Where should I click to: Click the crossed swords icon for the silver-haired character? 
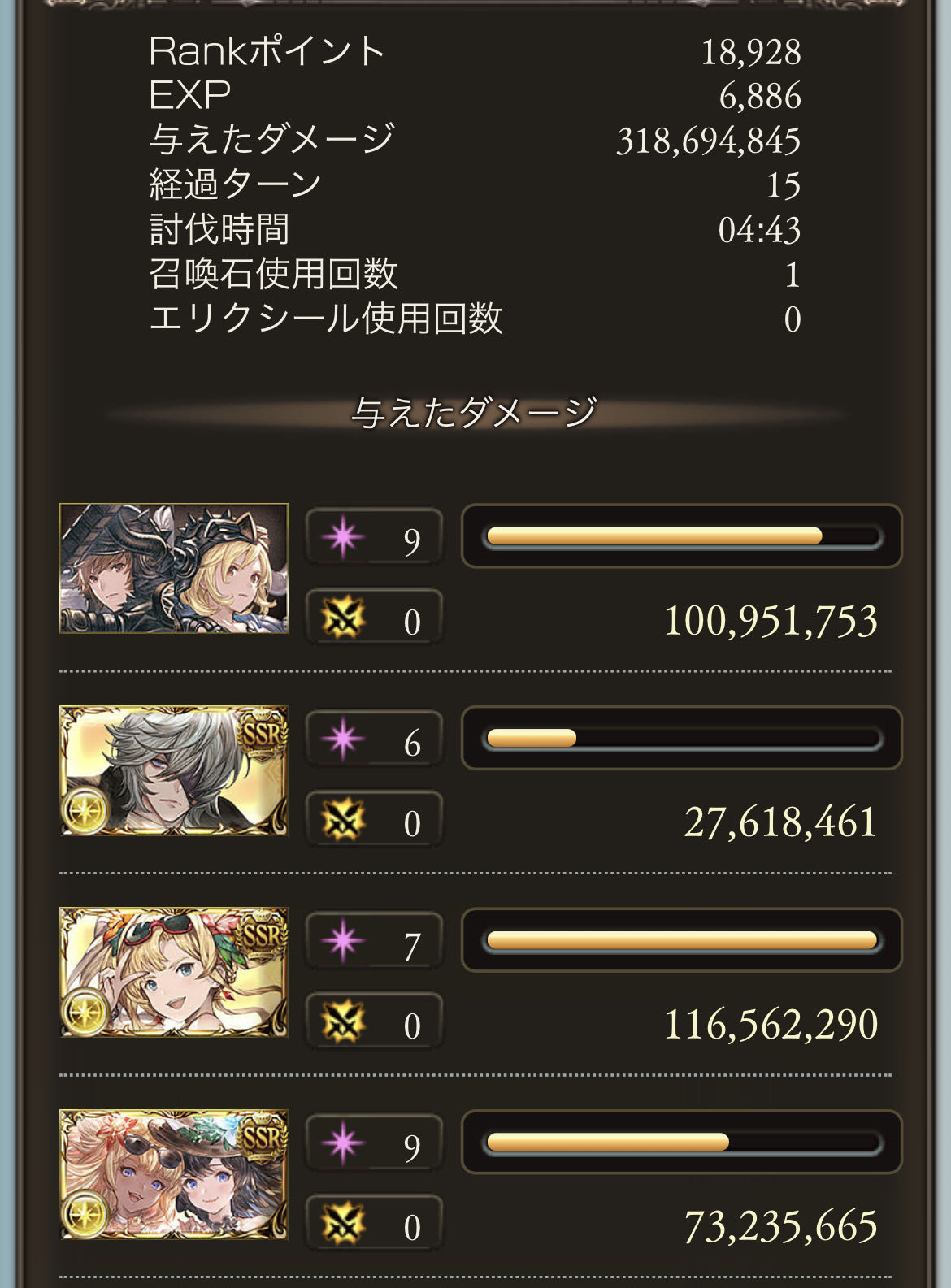pos(342,820)
